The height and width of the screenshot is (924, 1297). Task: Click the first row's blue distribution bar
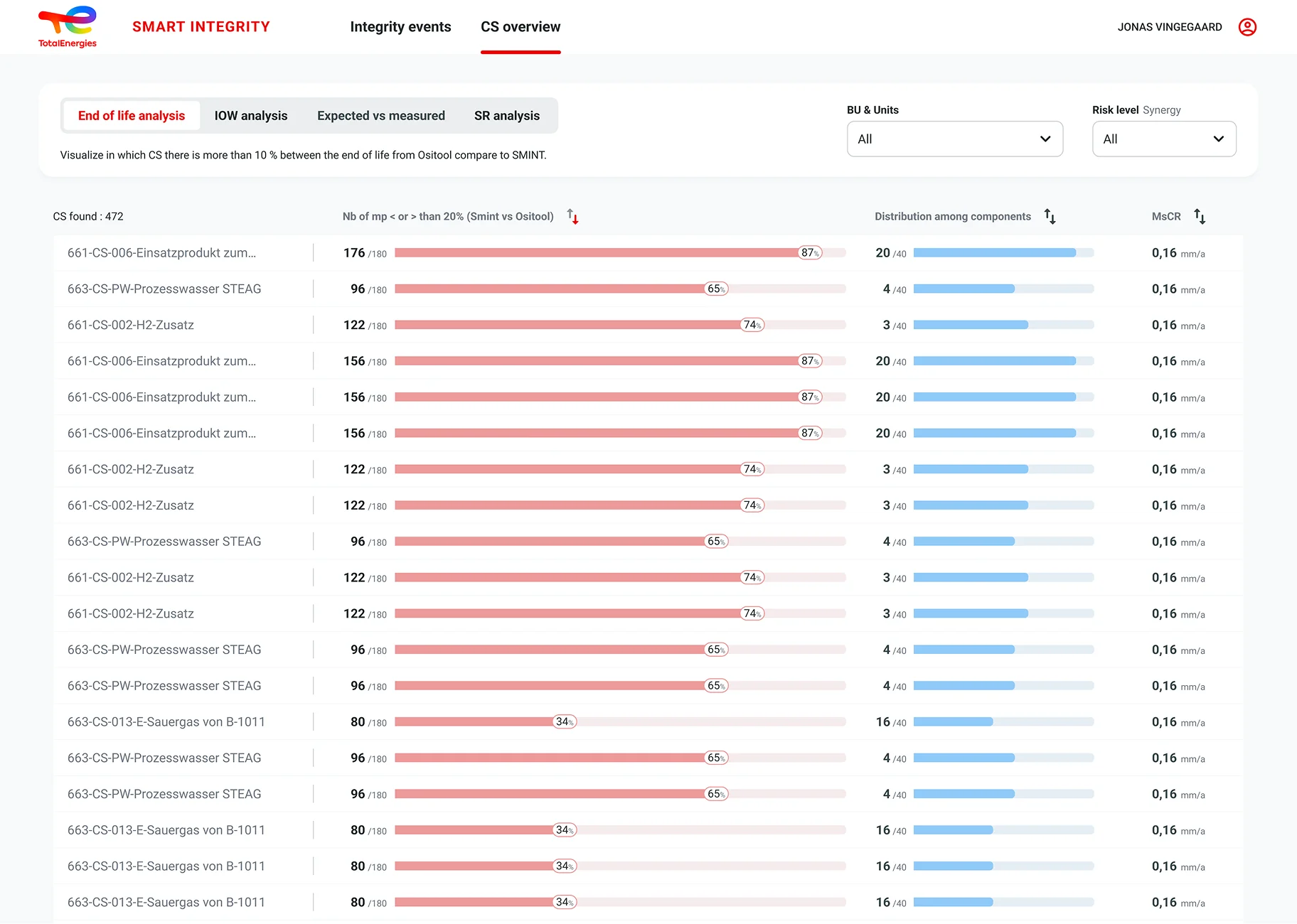[1003, 253]
